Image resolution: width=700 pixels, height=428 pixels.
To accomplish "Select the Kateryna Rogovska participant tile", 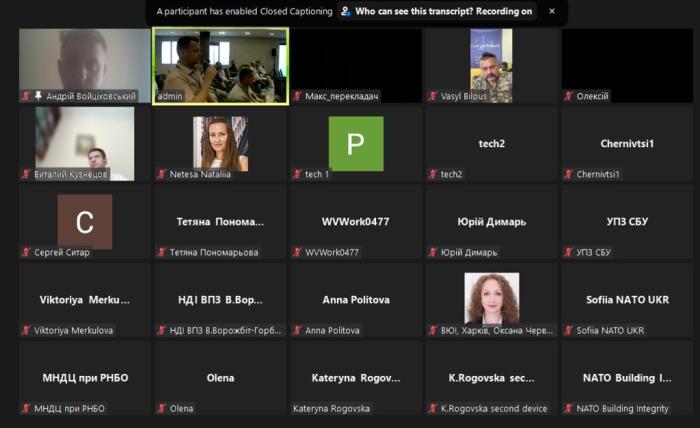I will pos(356,378).
